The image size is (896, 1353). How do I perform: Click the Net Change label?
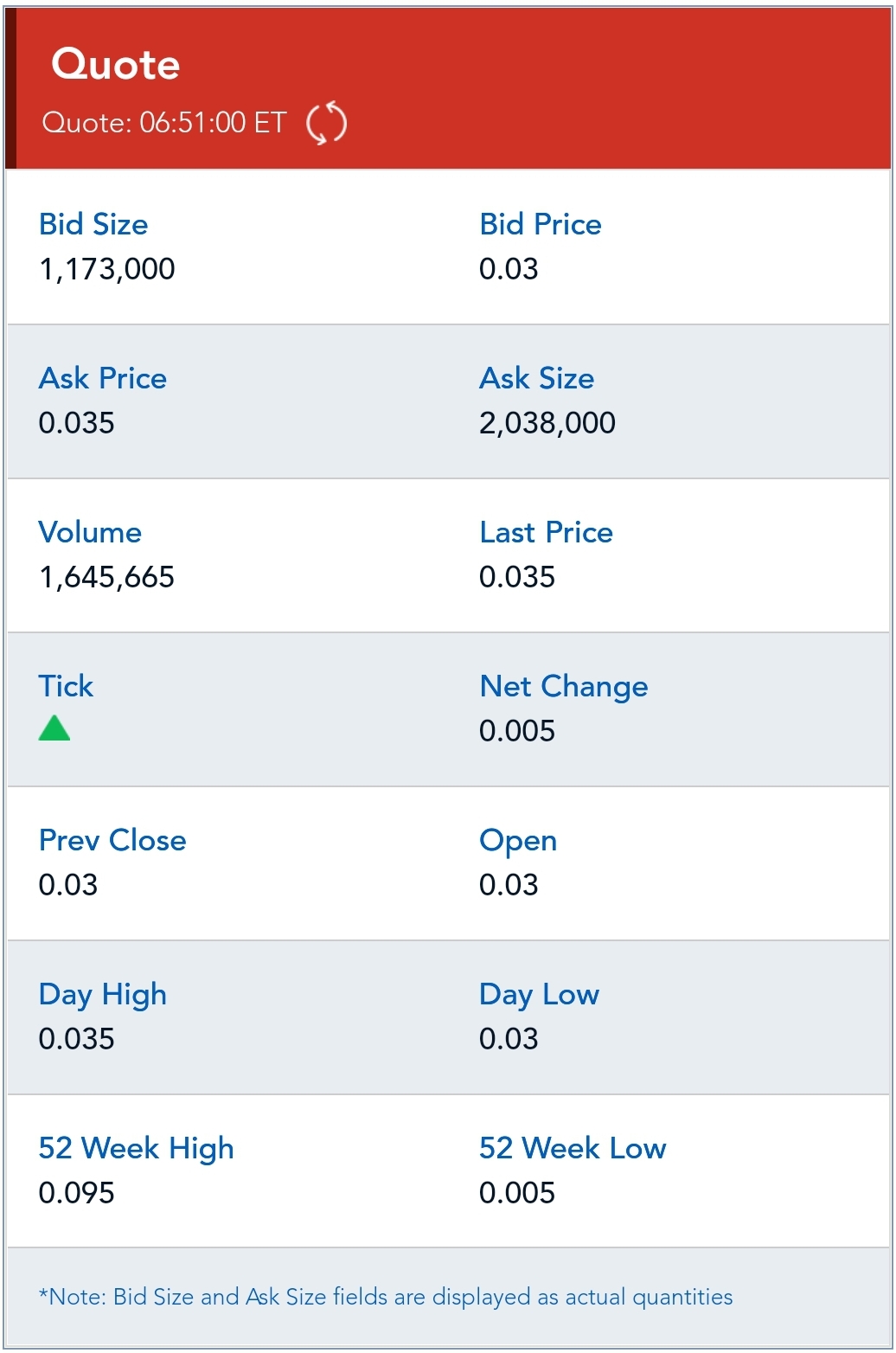pos(563,686)
